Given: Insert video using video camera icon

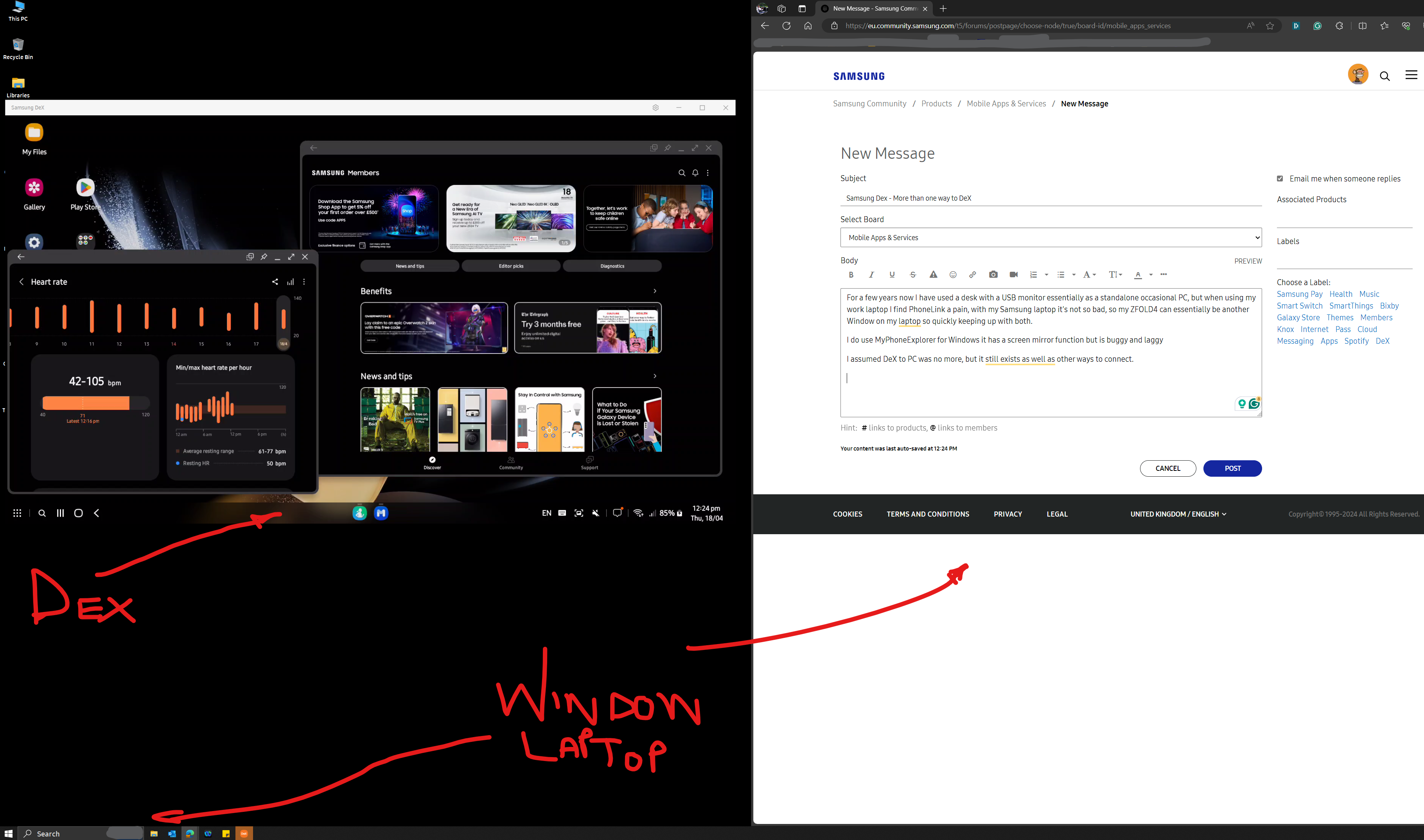Looking at the screenshot, I should (1014, 275).
